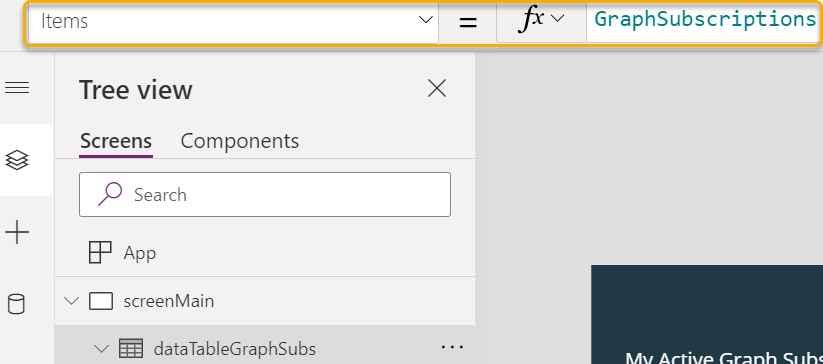This screenshot has height=364, width=823.
Task: Click the screenMain screen icon
Action: [101, 302]
